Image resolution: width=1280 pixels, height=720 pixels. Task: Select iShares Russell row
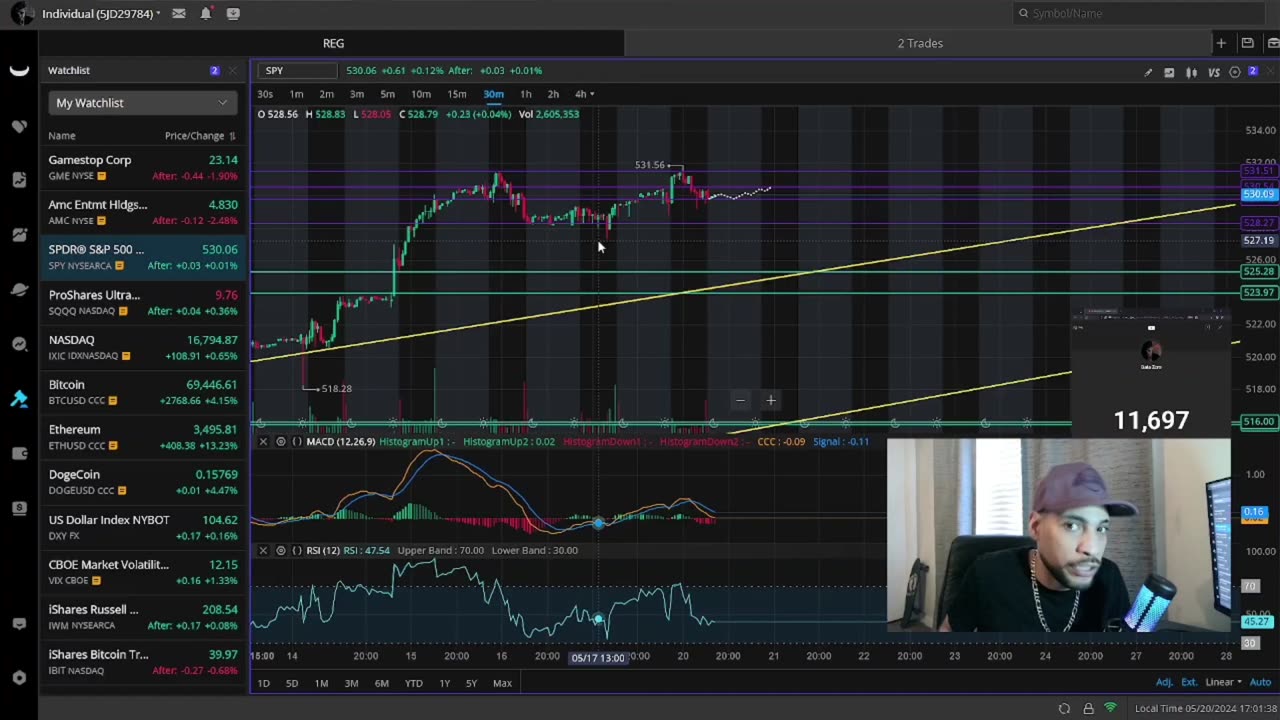coord(143,617)
